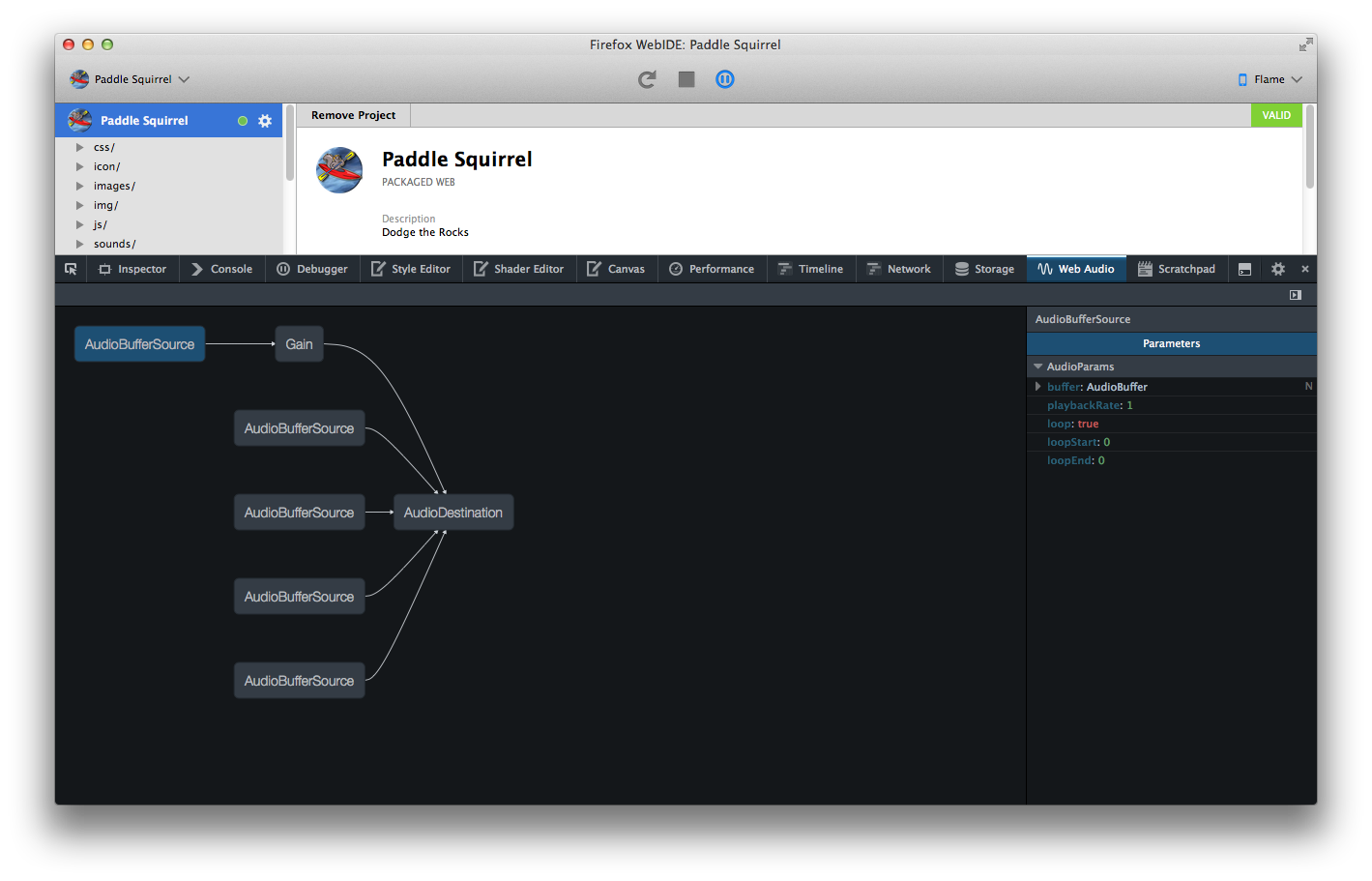Switch to the Debugger tab
This screenshot has width=1372, height=881.
tap(312, 269)
